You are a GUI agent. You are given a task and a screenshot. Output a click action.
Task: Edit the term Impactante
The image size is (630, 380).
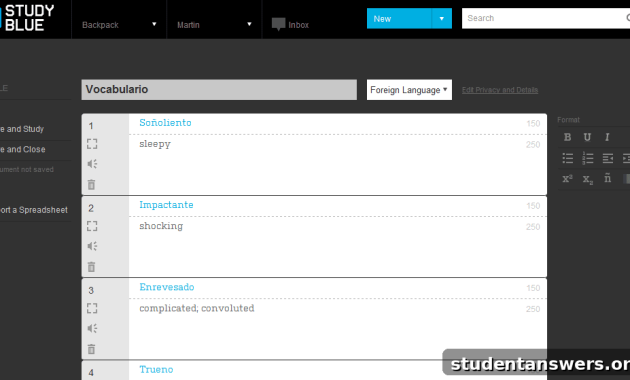click(166, 205)
